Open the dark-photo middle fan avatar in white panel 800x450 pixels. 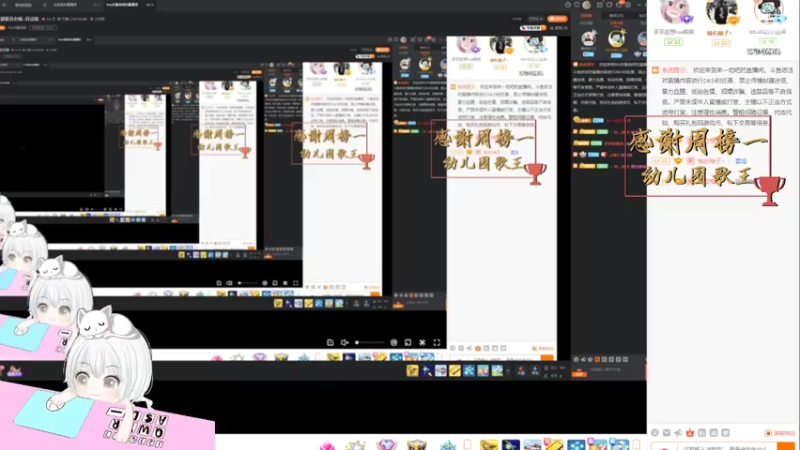[721, 12]
